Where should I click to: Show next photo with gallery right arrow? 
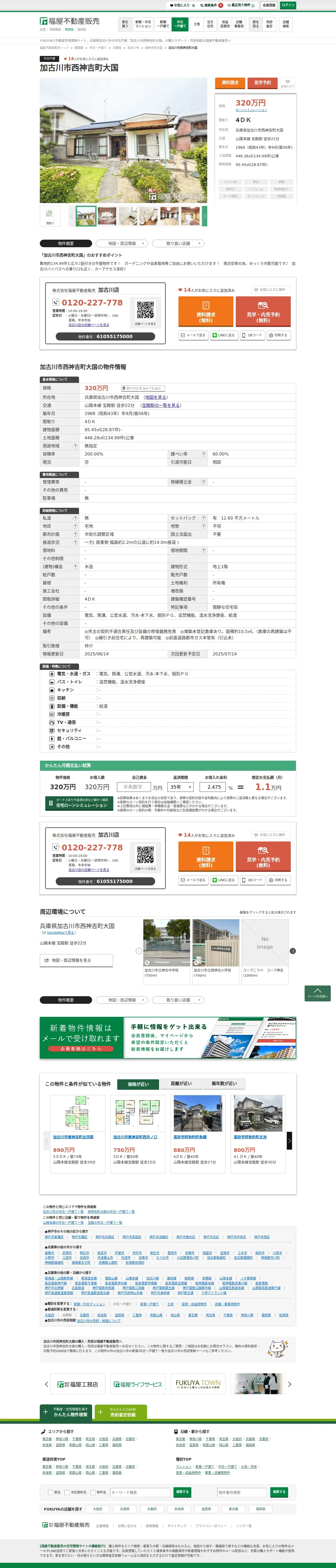click(x=205, y=216)
